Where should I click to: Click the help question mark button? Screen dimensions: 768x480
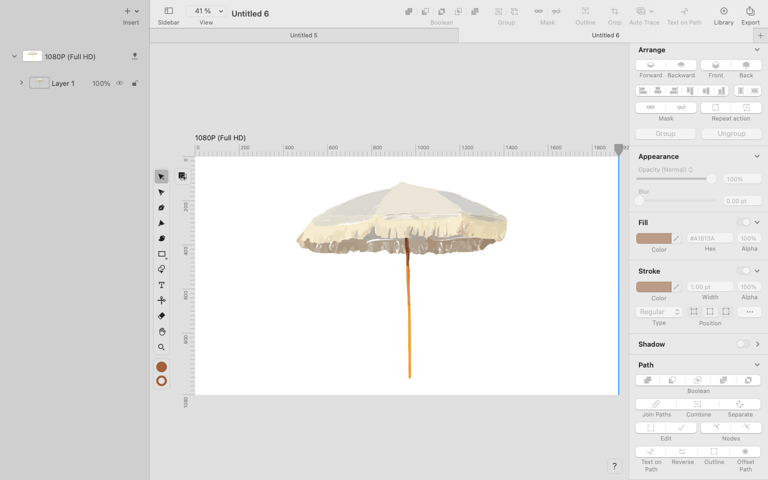click(x=614, y=466)
